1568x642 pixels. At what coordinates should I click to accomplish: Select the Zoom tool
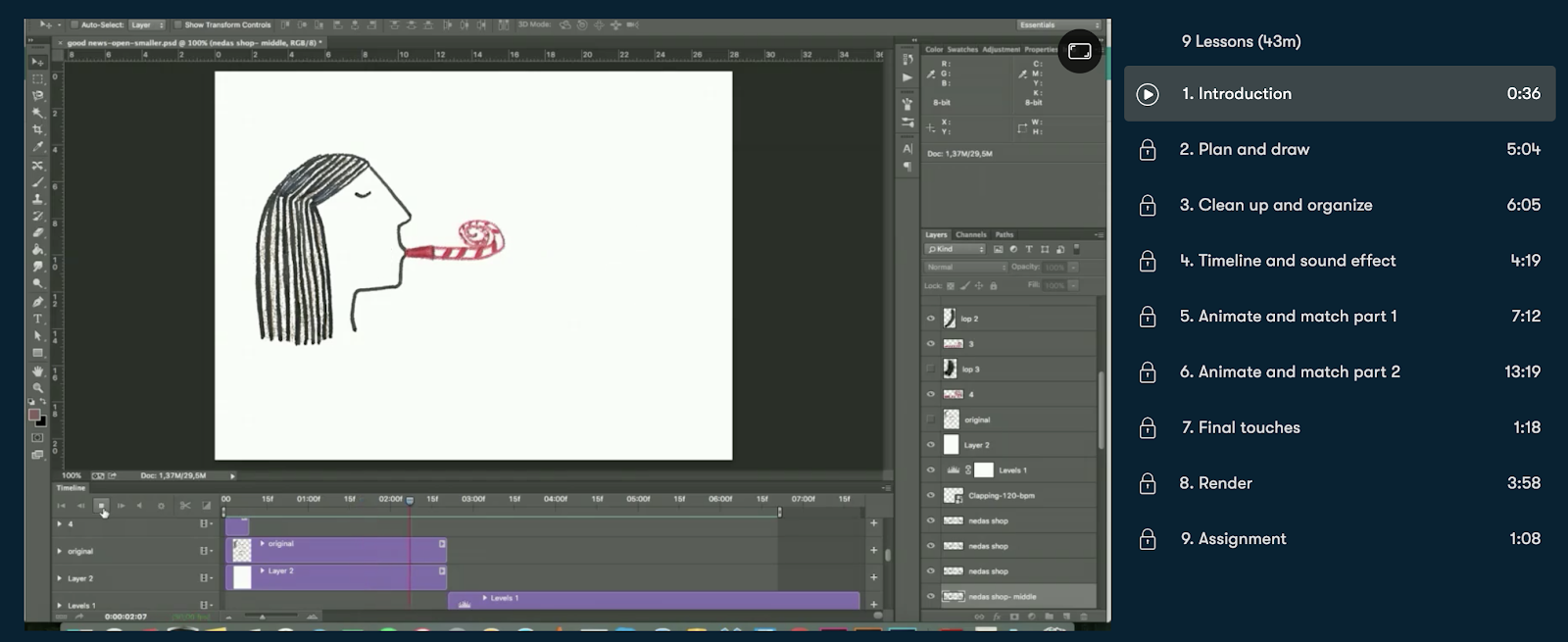tap(38, 387)
